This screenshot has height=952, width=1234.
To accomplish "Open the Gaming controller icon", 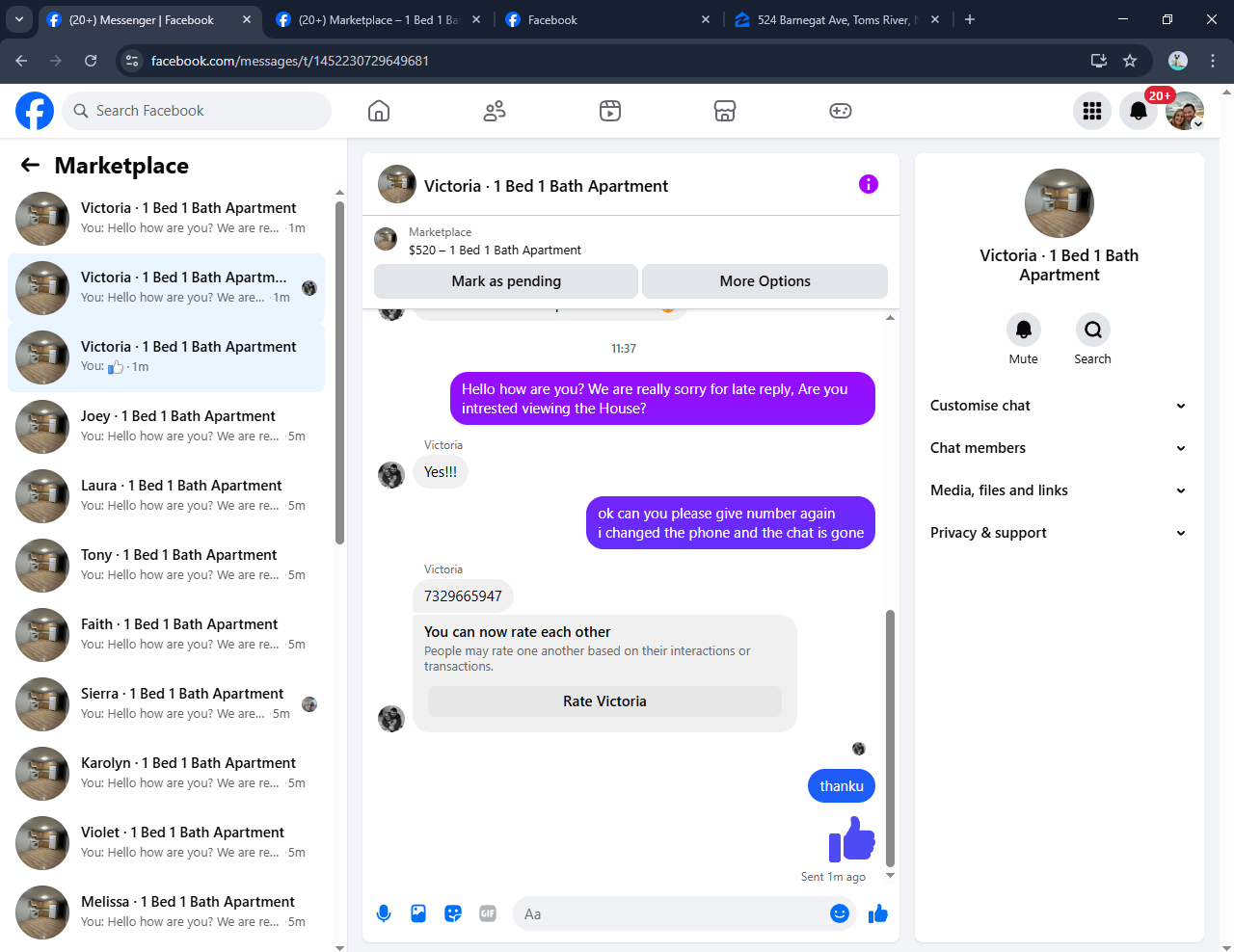I will point(841,111).
